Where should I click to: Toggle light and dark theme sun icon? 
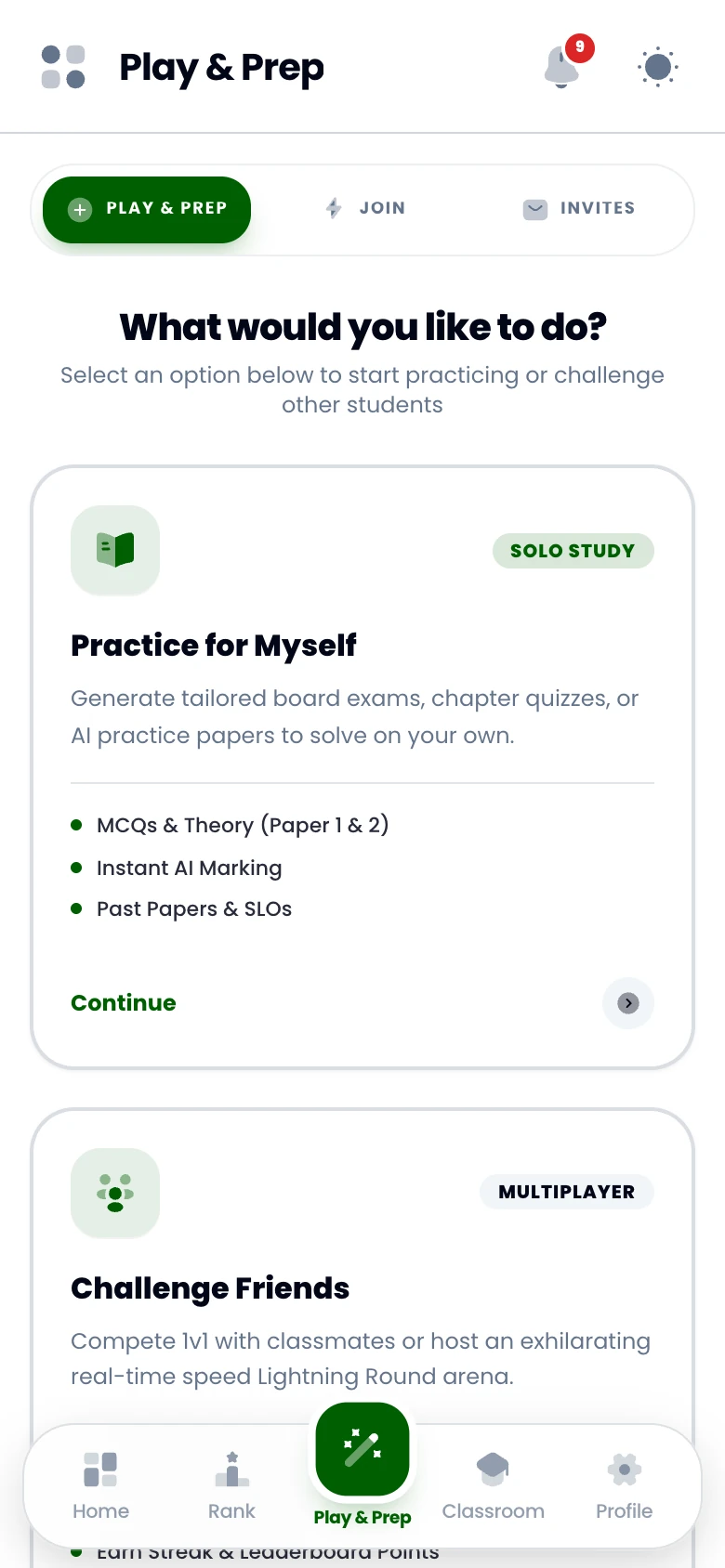click(x=658, y=67)
